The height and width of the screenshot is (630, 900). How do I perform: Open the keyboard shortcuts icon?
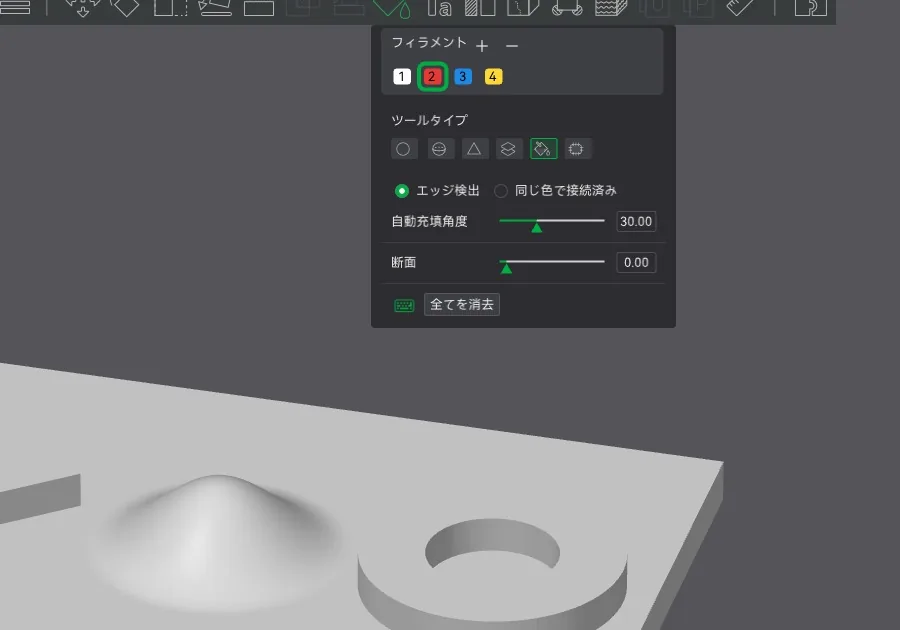[x=404, y=305]
